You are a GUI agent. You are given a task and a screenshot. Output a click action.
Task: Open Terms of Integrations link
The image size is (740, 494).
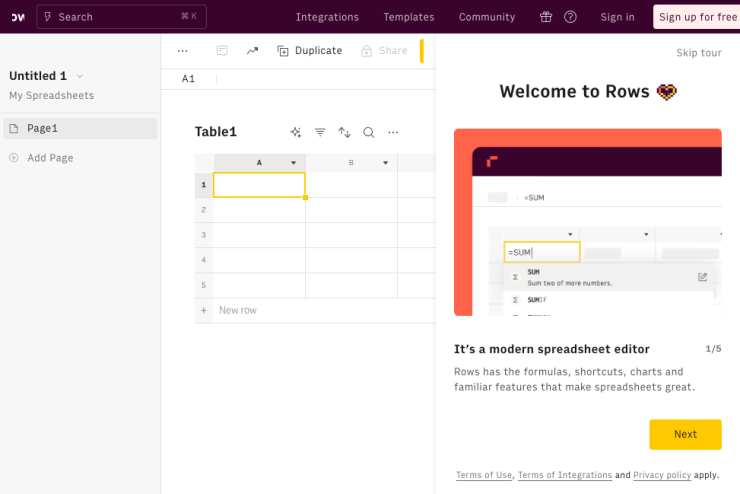point(565,475)
